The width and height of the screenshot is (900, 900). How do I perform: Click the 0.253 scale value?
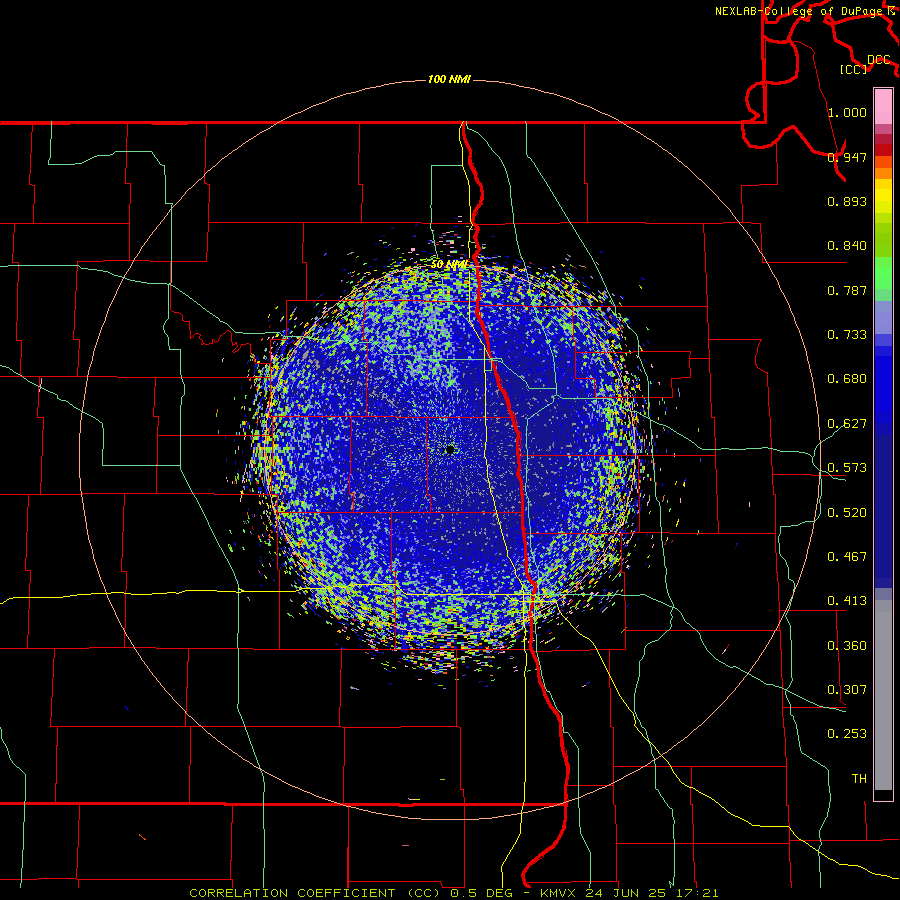847,734
